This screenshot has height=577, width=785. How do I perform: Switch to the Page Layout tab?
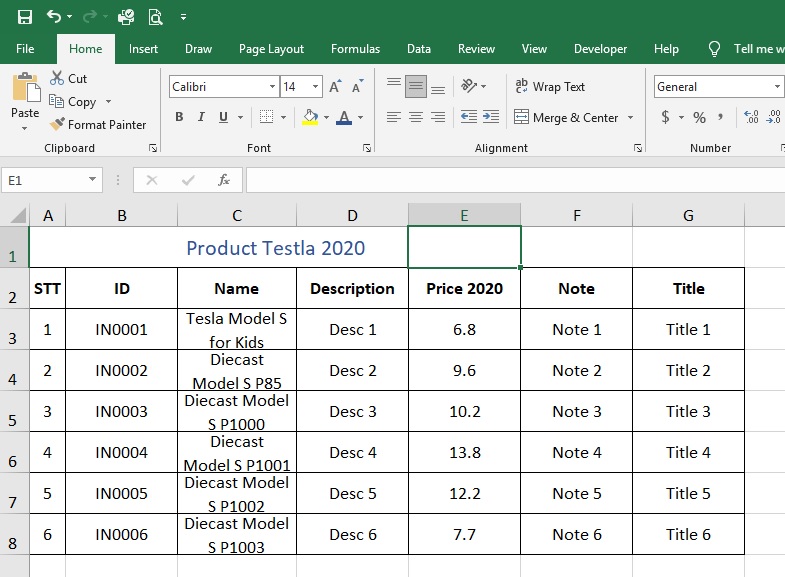point(271,49)
